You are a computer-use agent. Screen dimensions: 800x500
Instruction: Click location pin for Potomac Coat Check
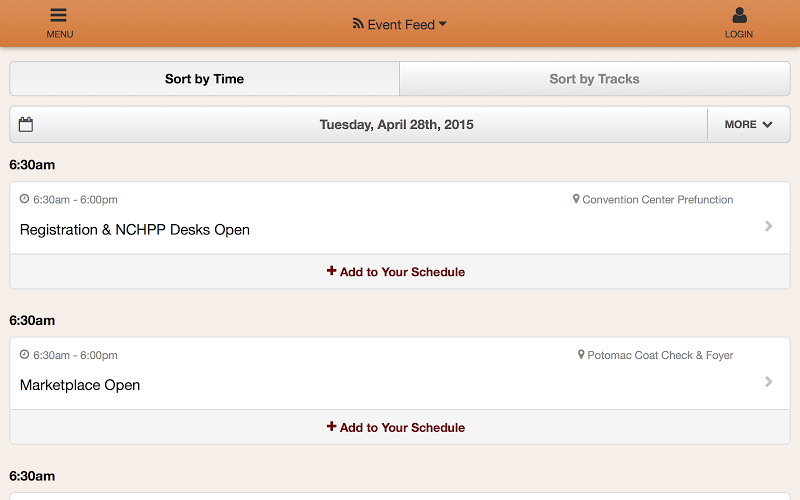[x=581, y=355]
